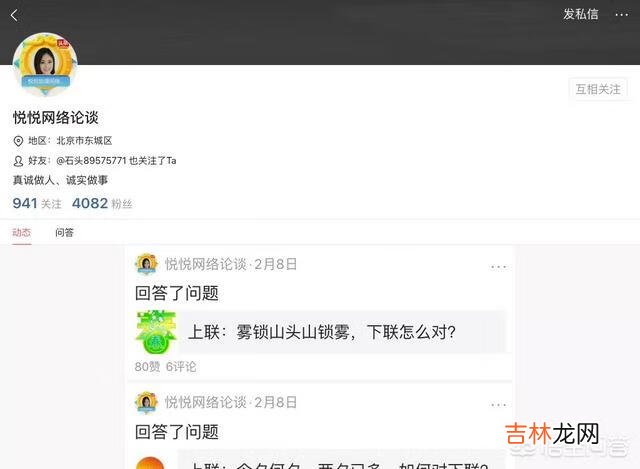
Task: Tap the large profile avatar picture
Action: click(x=45, y=64)
